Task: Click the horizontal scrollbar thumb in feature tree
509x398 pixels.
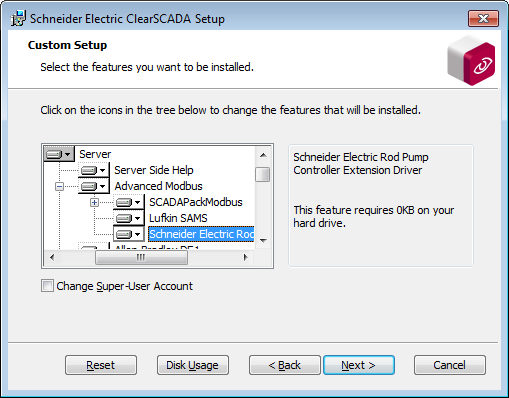Action: coord(141,257)
